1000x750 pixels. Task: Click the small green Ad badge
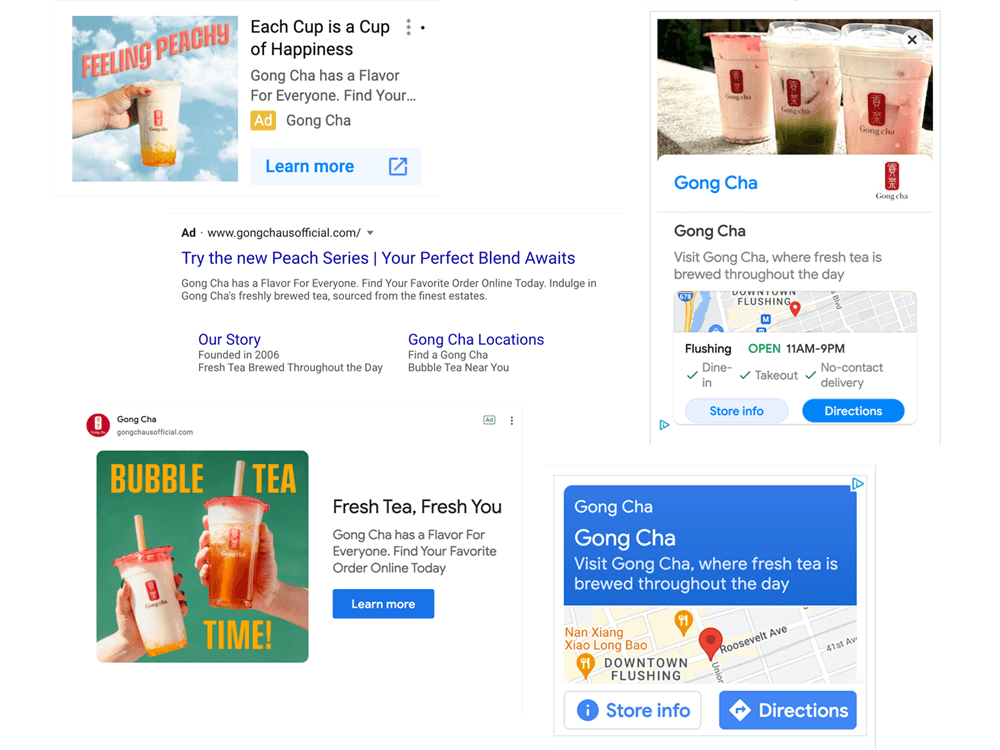[489, 420]
